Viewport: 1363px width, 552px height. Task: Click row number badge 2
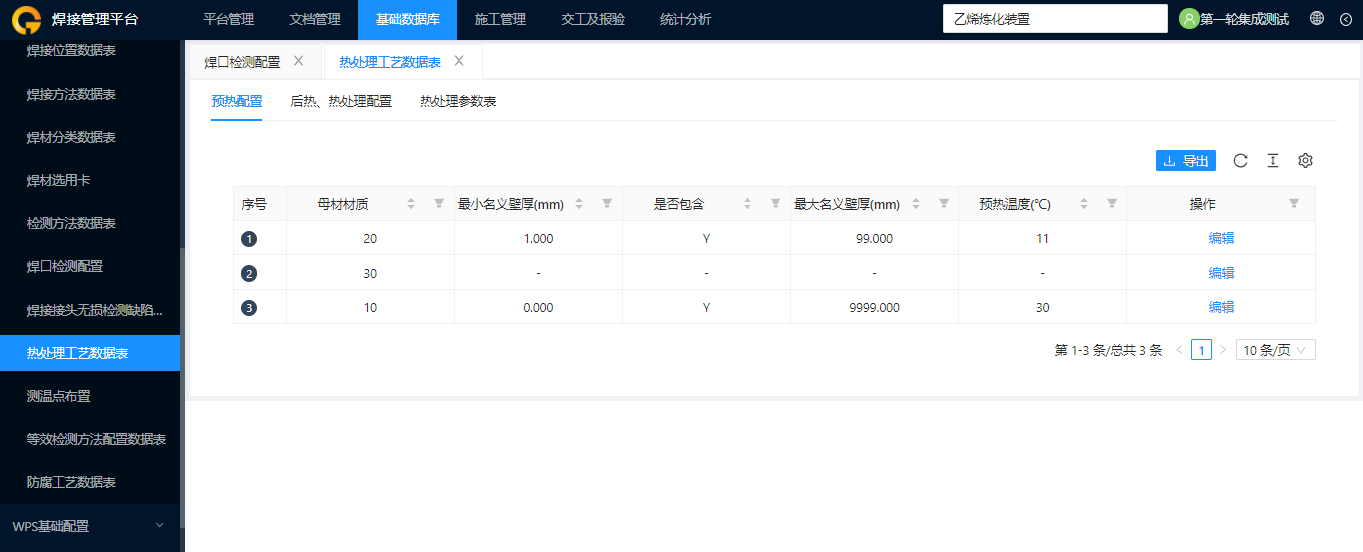249,274
